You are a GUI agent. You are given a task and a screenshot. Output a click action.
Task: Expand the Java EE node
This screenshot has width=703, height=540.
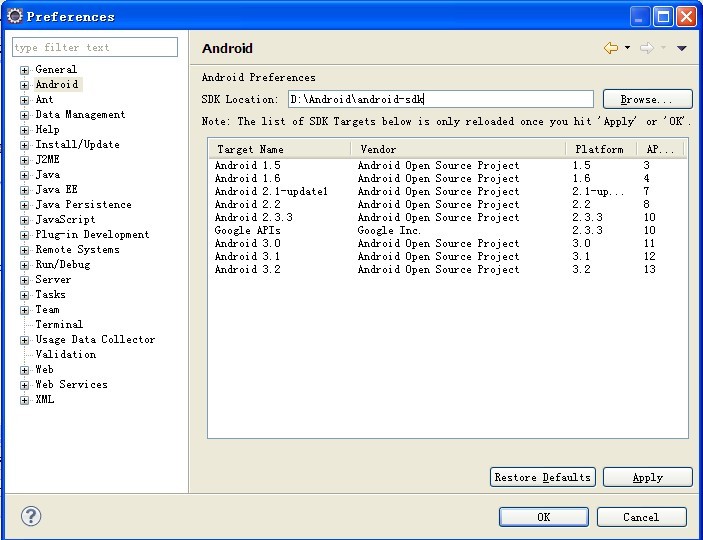tap(24, 190)
